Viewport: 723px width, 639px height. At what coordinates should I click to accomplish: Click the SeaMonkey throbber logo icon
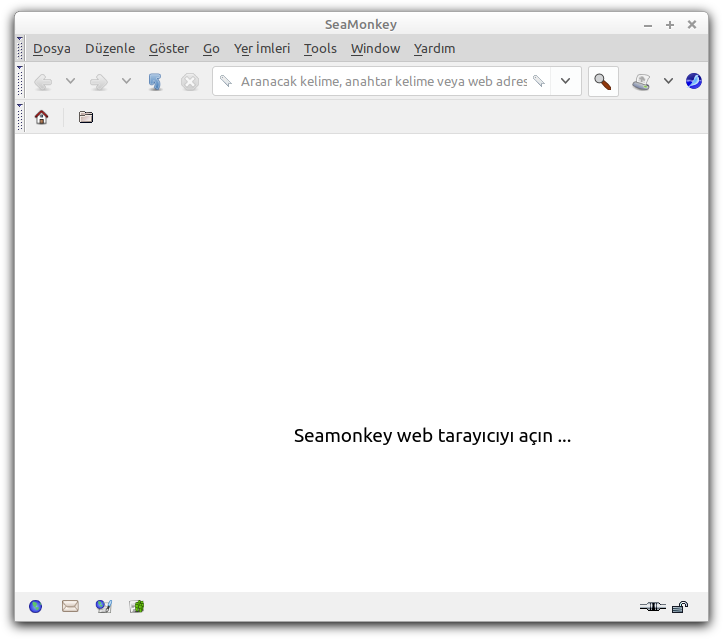coord(694,82)
